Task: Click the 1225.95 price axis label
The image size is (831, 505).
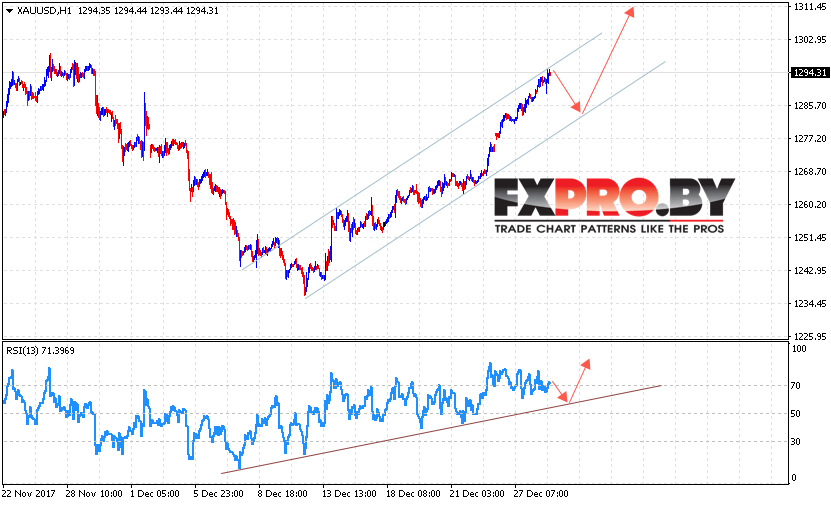Action: (809, 336)
